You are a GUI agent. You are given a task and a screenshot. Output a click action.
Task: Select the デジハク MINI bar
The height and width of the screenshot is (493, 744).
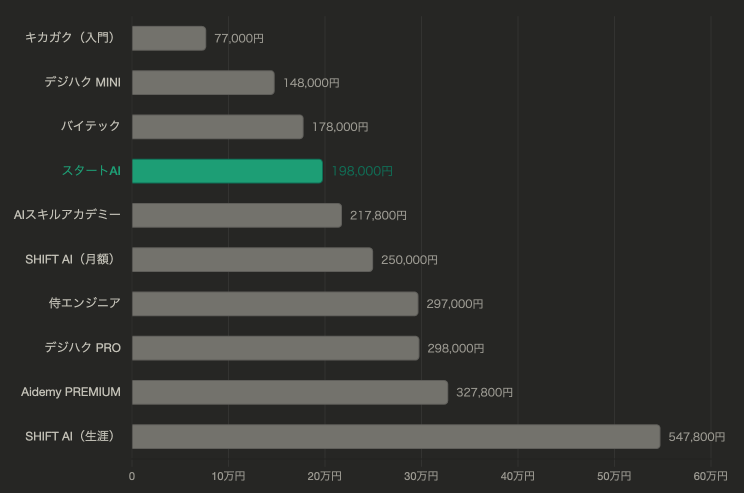(x=203, y=83)
